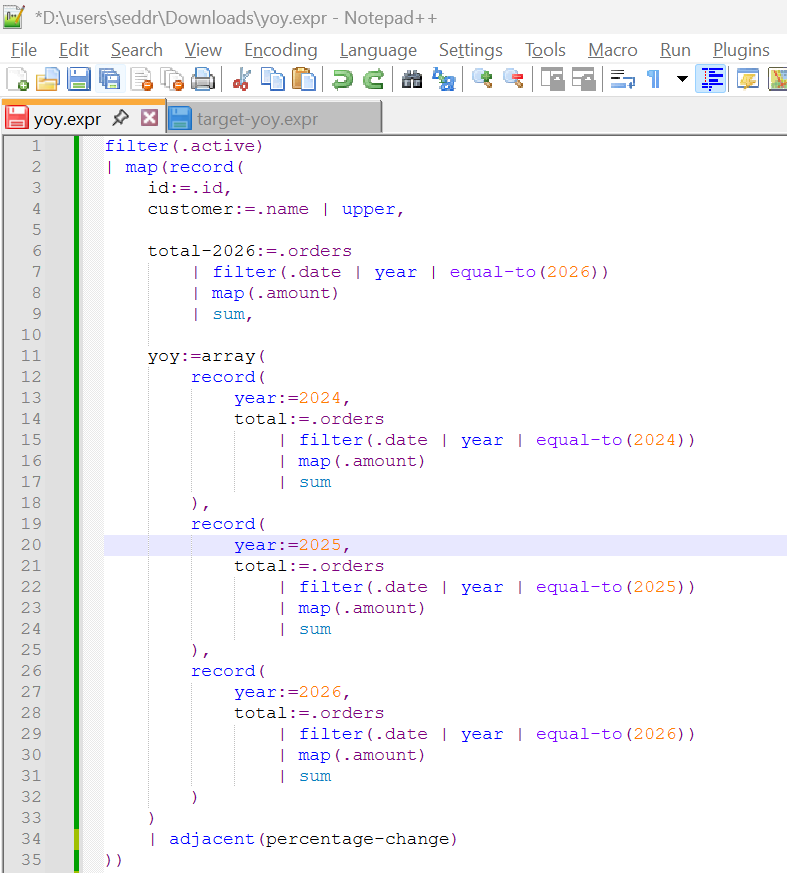This screenshot has height=873, width=787.
Task: Zoom out using magnifier minus icon
Action: tap(513, 79)
